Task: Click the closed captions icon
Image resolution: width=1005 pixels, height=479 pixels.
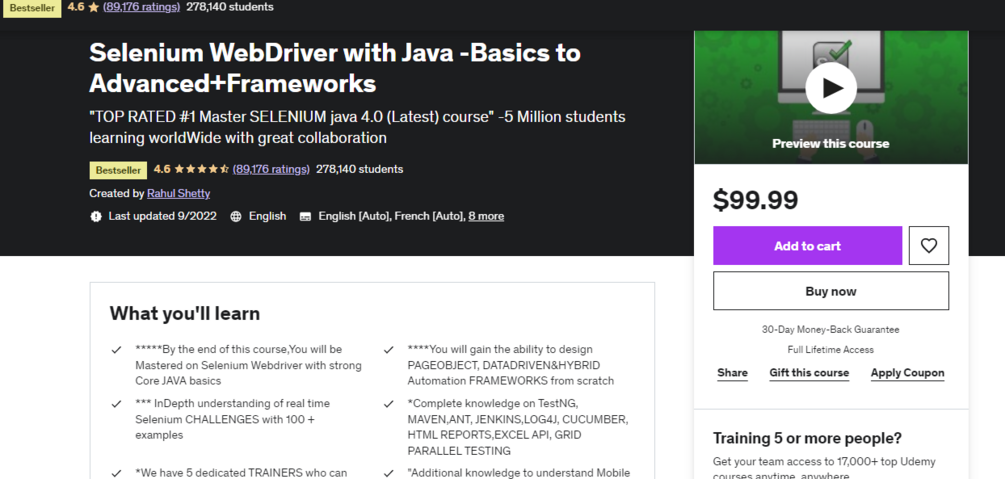Action: (306, 216)
